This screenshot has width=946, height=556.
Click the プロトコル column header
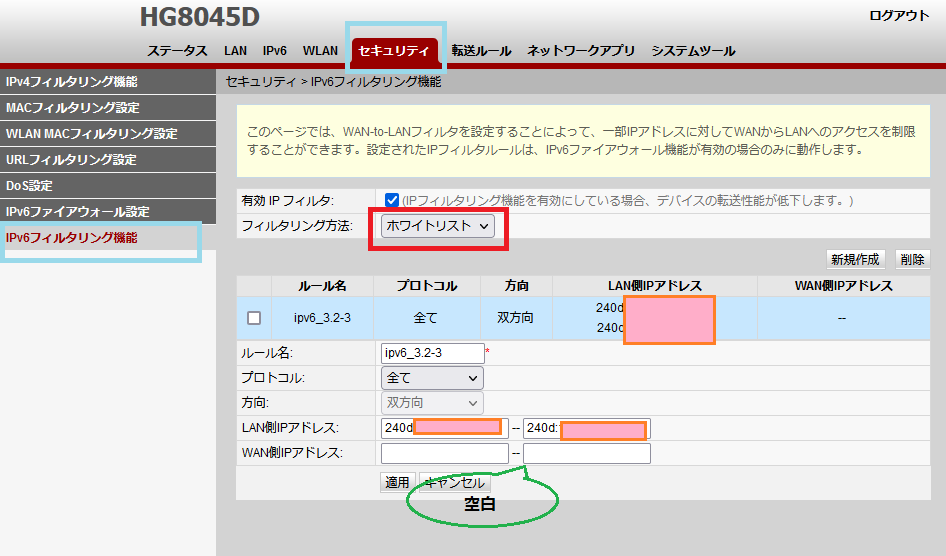[x=427, y=286]
